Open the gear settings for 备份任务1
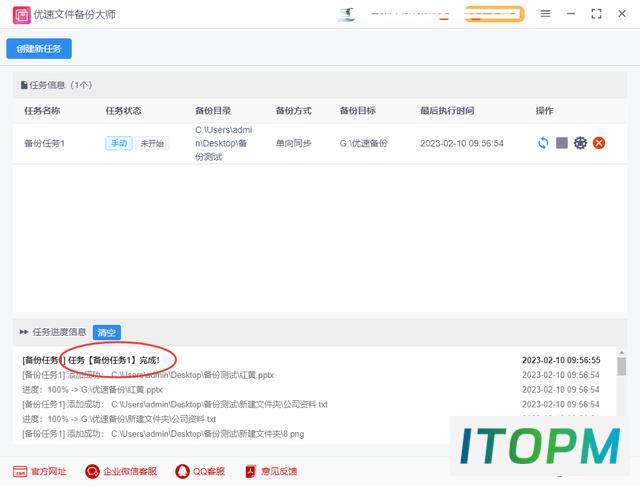640x486 pixels. tap(580, 143)
